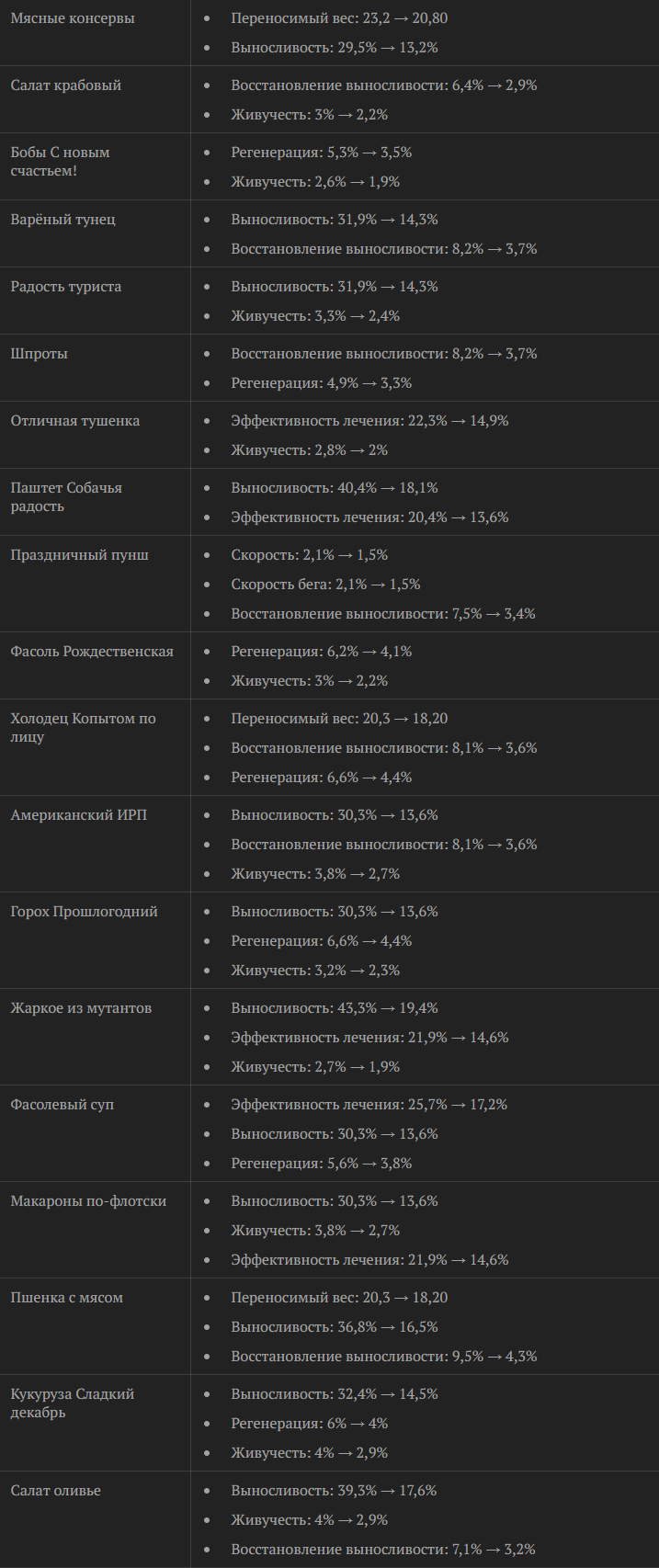Click the Фасолевый суп item name

point(62,1105)
